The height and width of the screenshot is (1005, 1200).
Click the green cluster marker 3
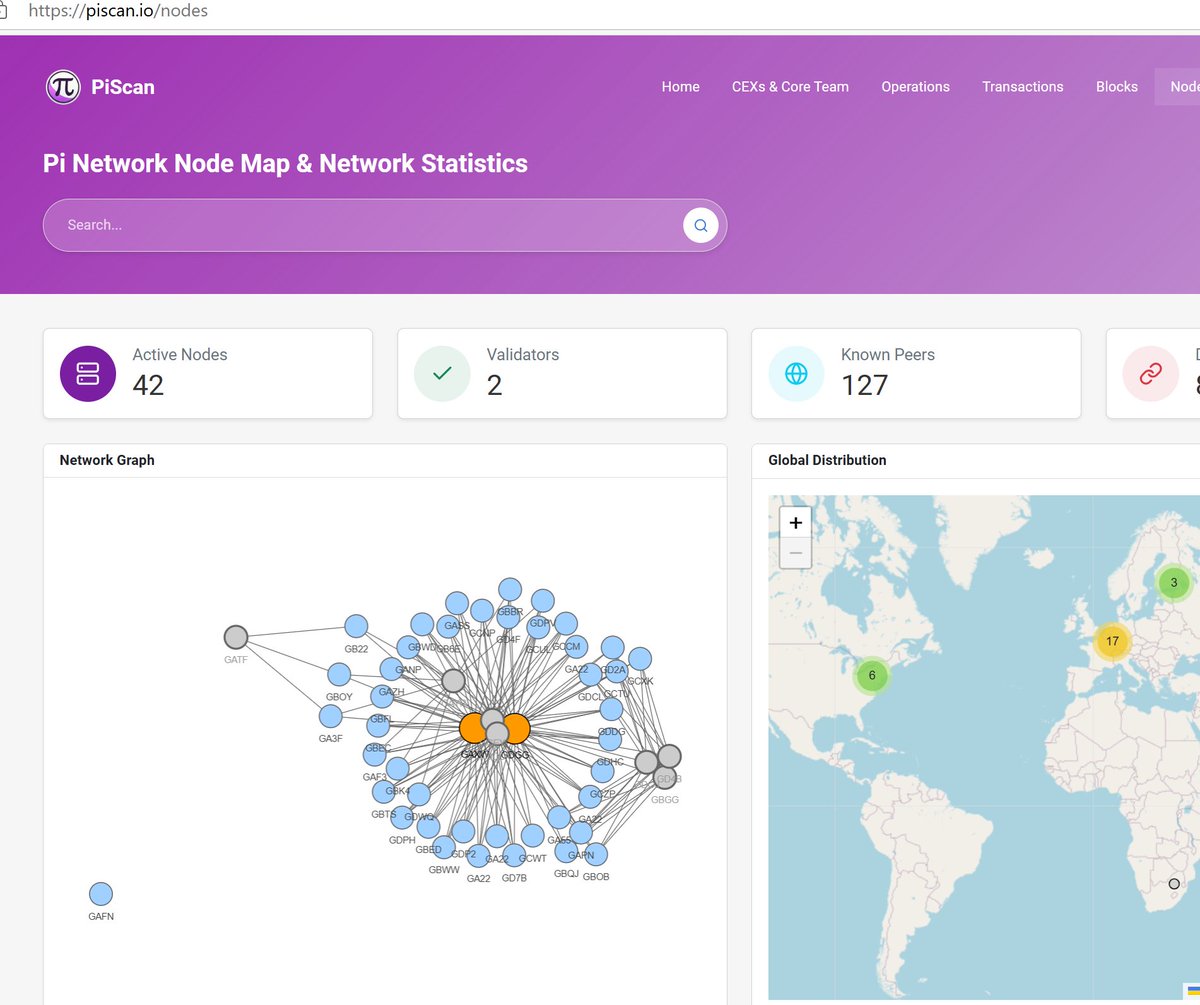1174,582
